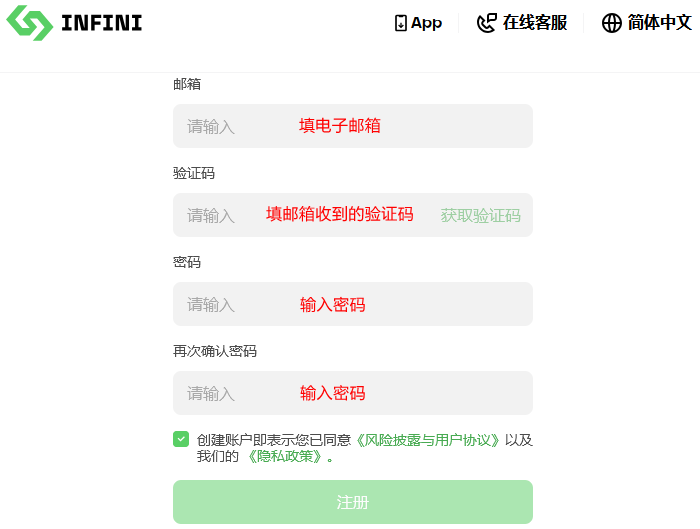Open the 风险披露与用户协议 link
700x529 pixels.
428,440
